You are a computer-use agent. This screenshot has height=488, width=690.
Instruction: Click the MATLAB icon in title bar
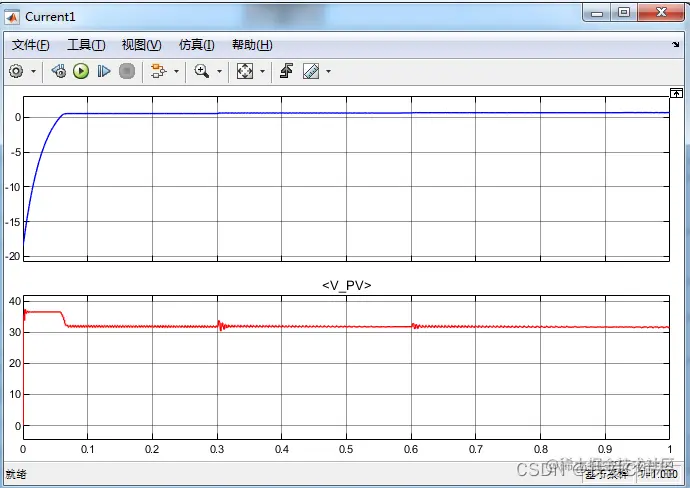coord(12,17)
